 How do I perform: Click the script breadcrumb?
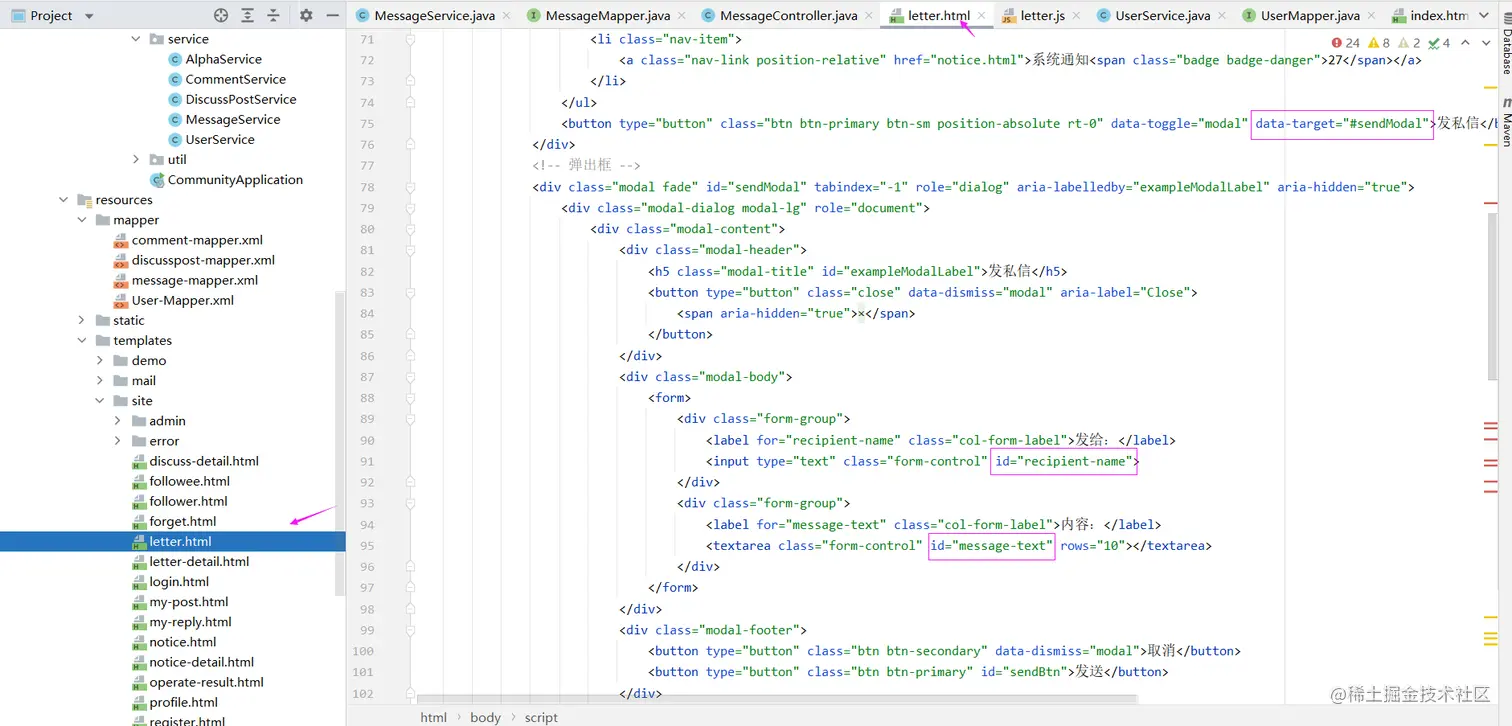[x=541, y=717]
